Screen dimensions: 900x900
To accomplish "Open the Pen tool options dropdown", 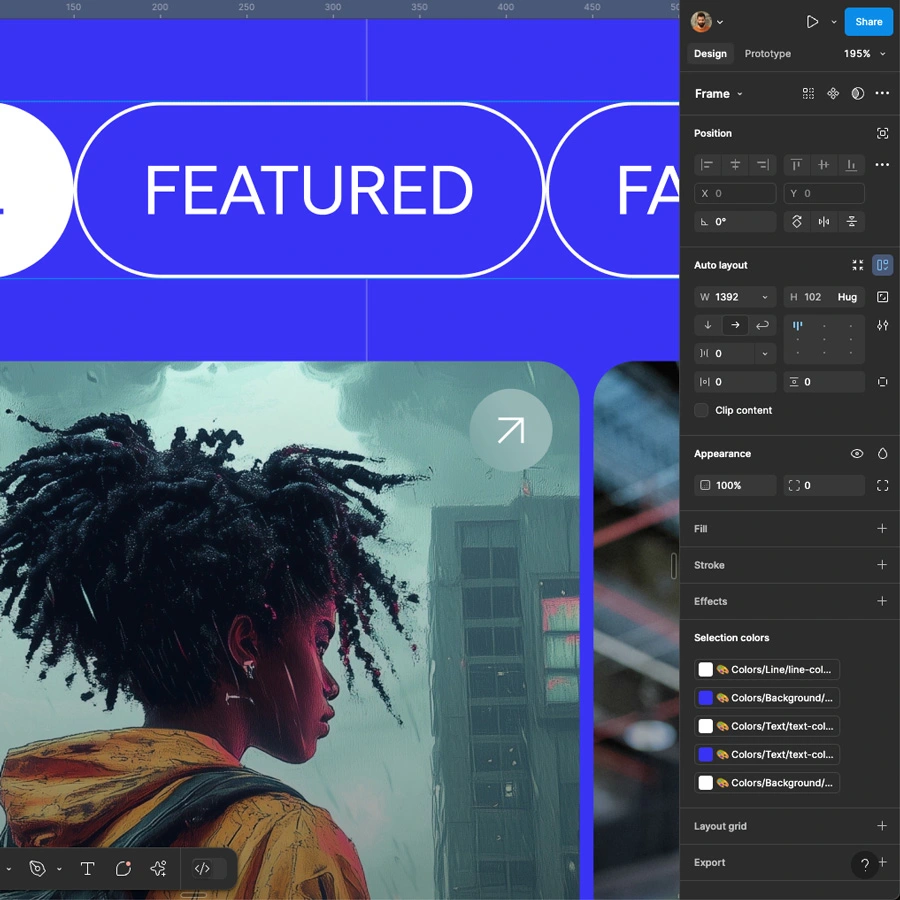I will pos(59,869).
